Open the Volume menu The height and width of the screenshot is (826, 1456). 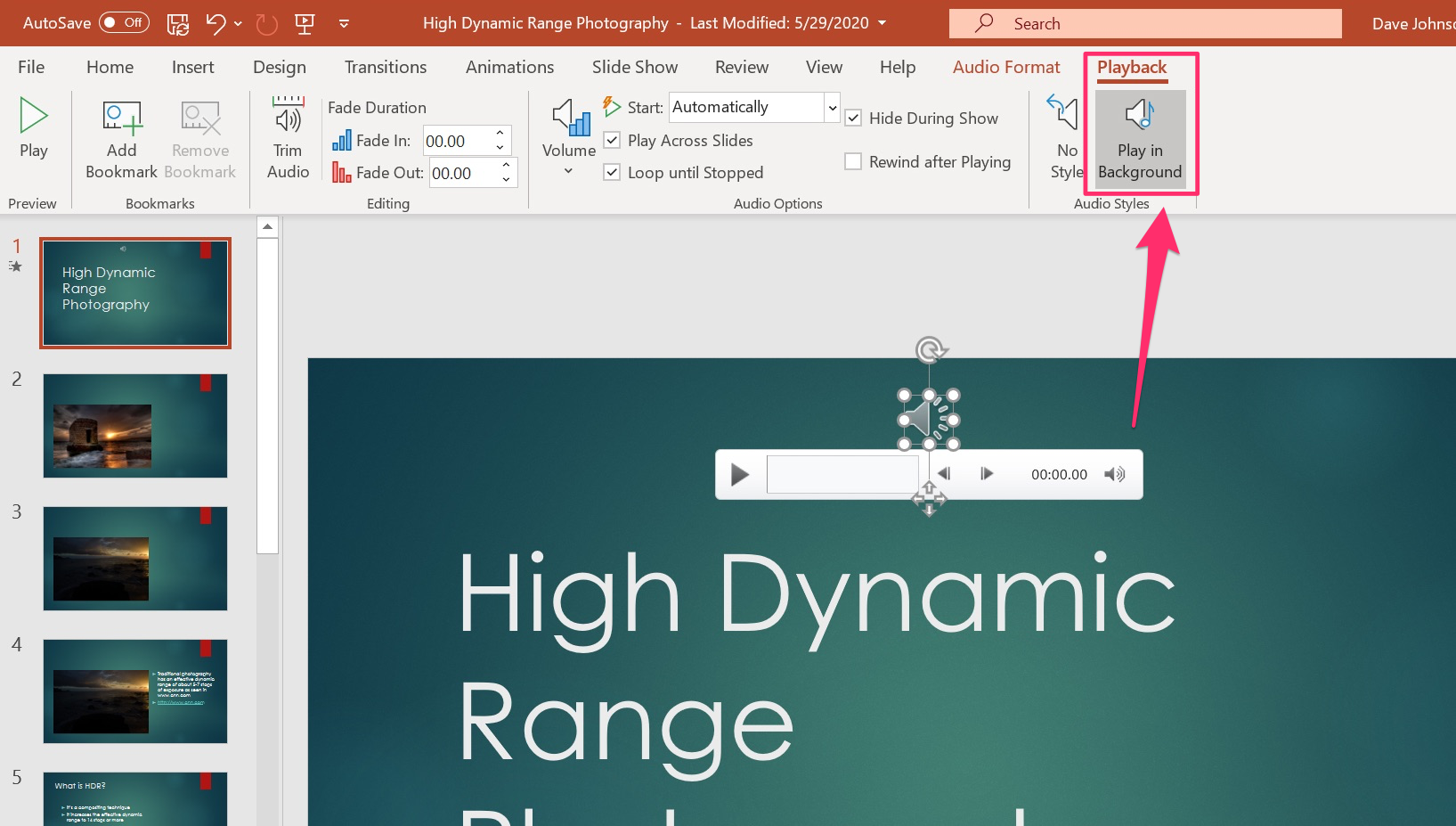[x=569, y=138]
